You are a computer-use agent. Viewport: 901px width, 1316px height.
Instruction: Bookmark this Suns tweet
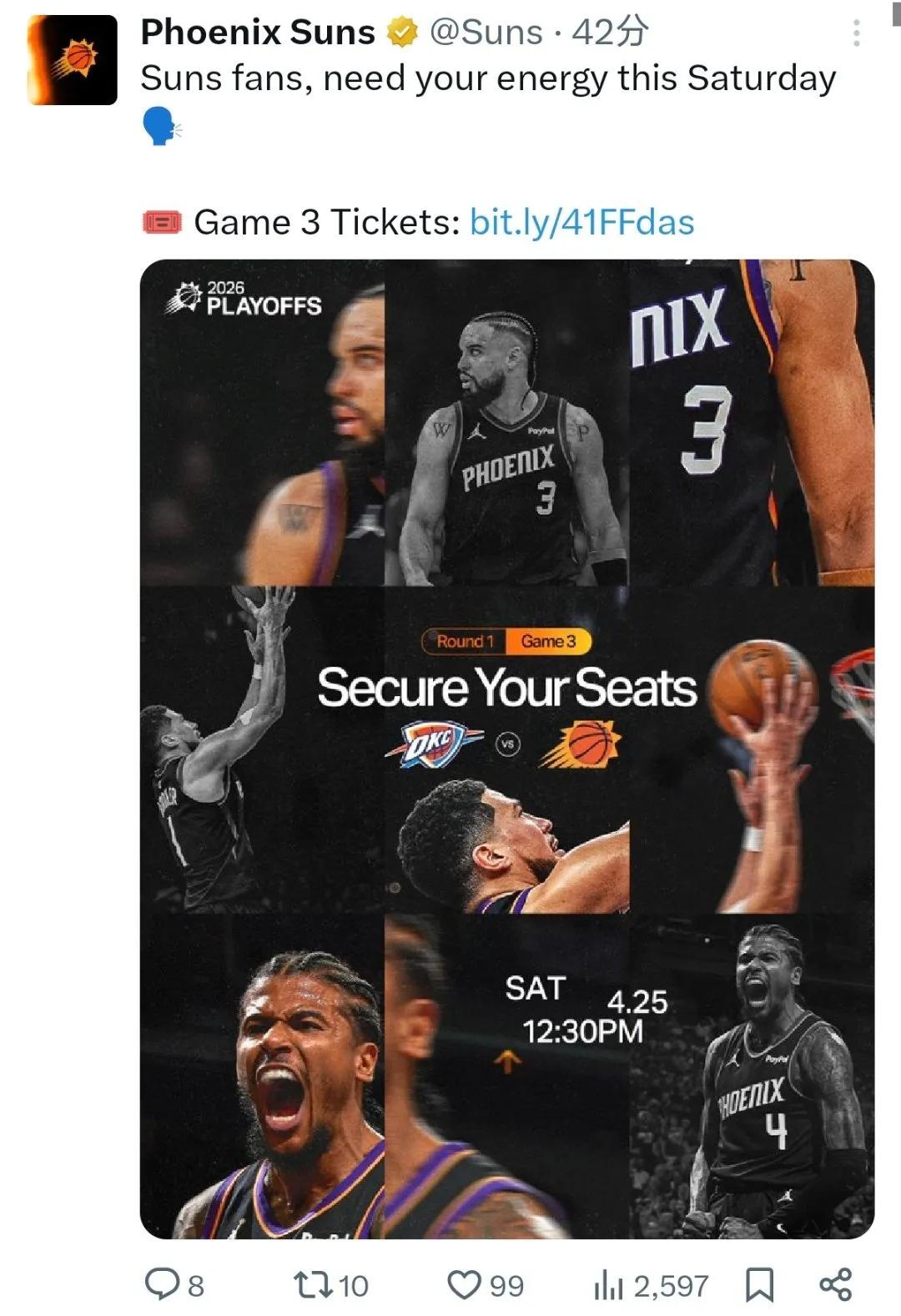758,1284
